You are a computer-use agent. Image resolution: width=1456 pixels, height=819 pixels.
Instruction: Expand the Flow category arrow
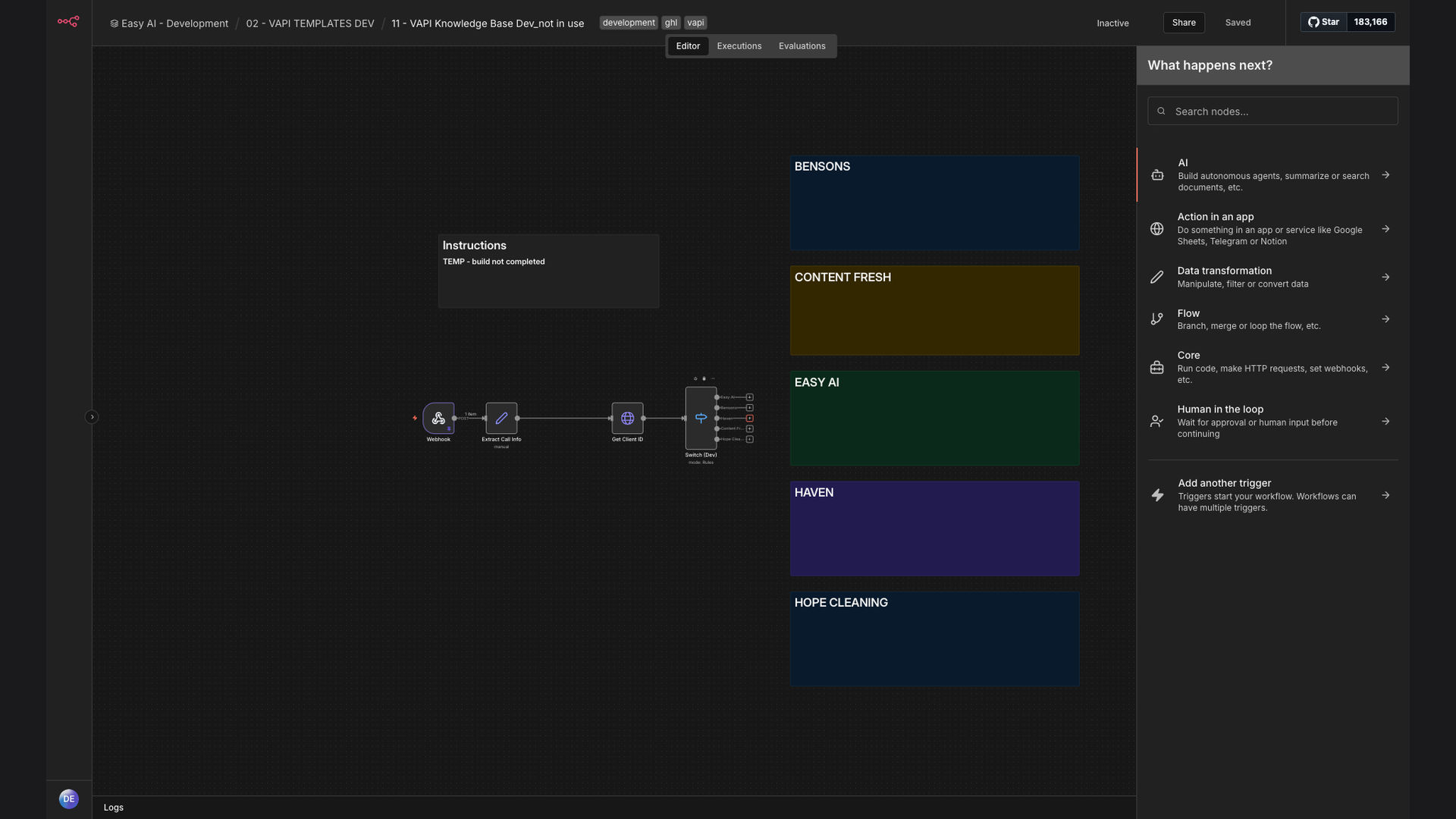tap(1385, 319)
